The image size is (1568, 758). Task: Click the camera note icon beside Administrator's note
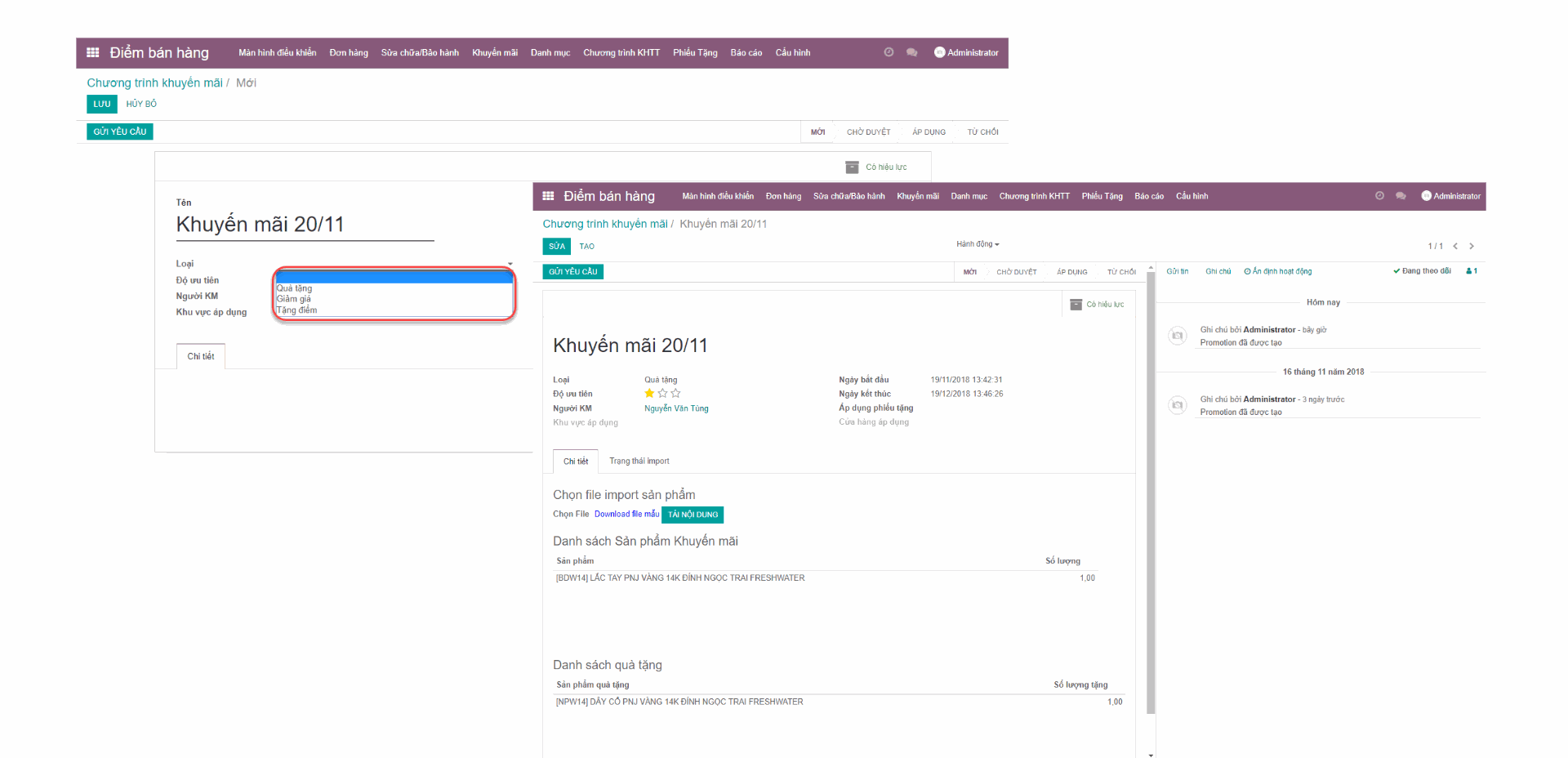tap(1177, 335)
